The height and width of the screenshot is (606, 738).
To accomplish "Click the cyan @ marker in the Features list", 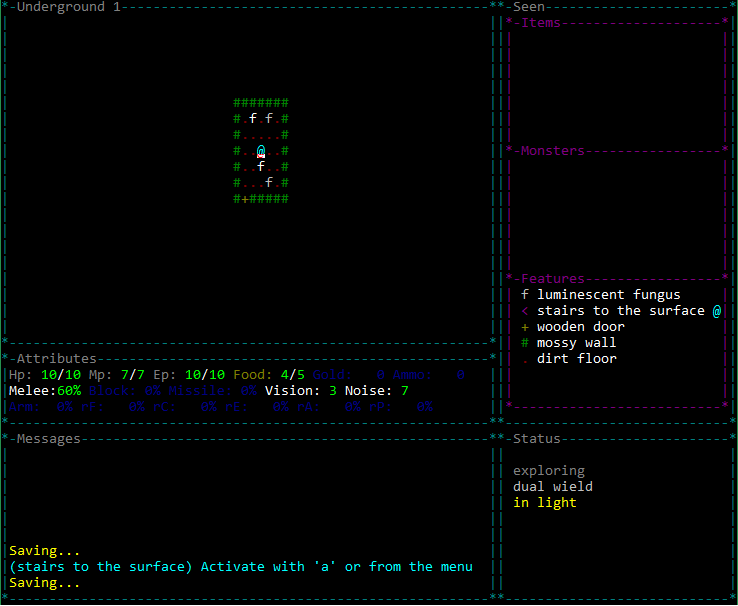I will 716,311.
